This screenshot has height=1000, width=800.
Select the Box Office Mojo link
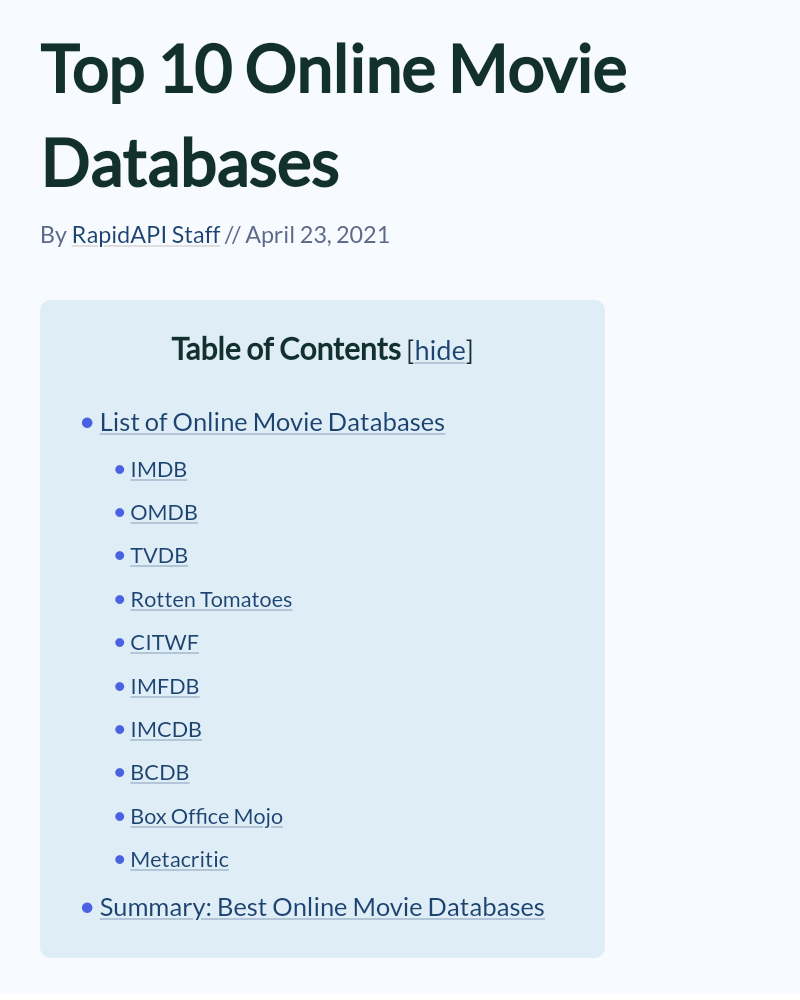pyautogui.click(x=206, y=816)
